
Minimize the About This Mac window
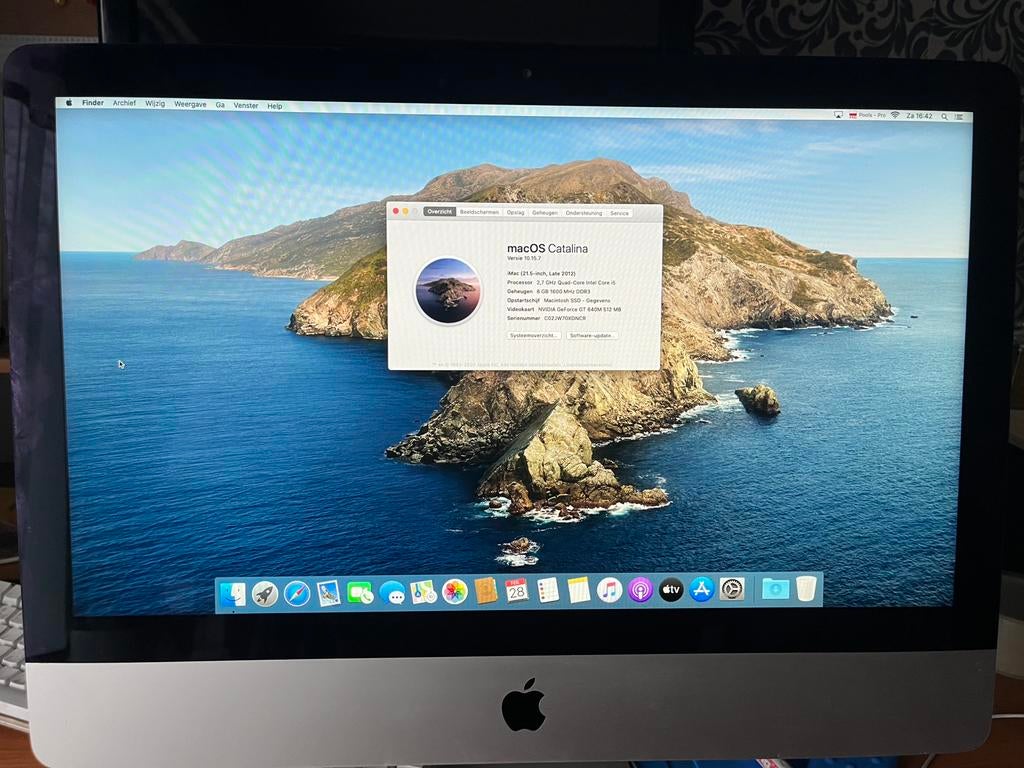click(x=406, y=211)
